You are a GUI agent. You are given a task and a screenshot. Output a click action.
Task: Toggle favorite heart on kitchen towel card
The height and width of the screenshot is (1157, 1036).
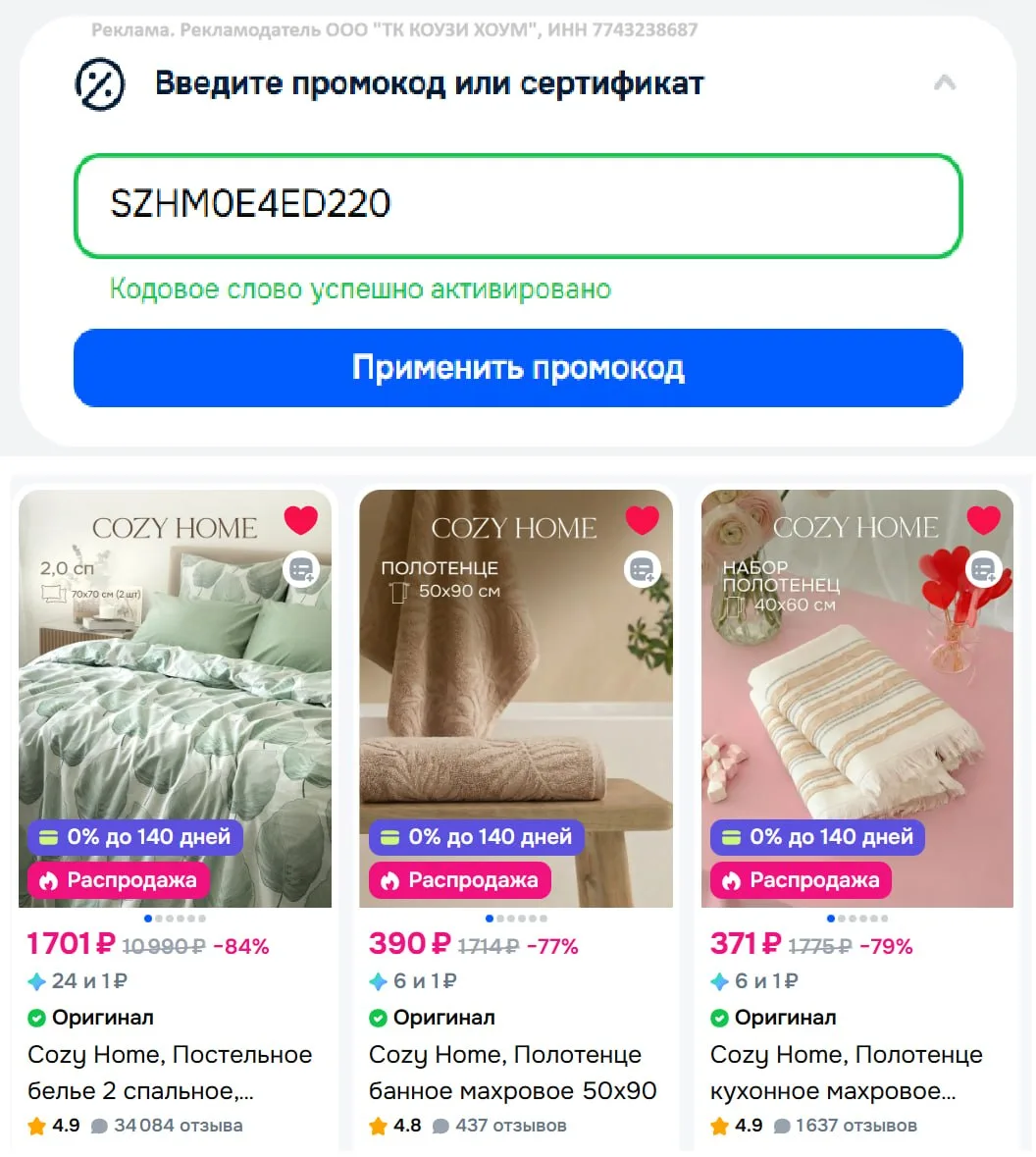click(984, 520)
